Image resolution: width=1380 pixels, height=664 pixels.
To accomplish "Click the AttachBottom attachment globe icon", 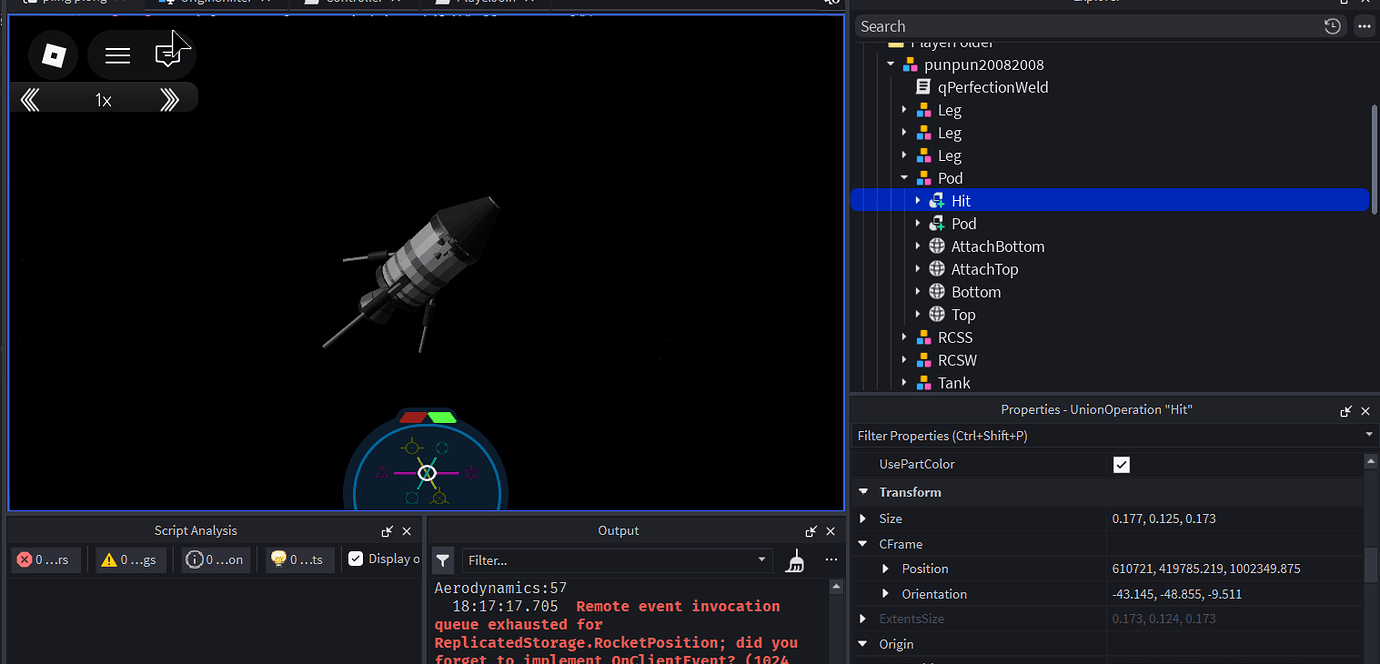I will pyautogui.click(x=937, y=246).
